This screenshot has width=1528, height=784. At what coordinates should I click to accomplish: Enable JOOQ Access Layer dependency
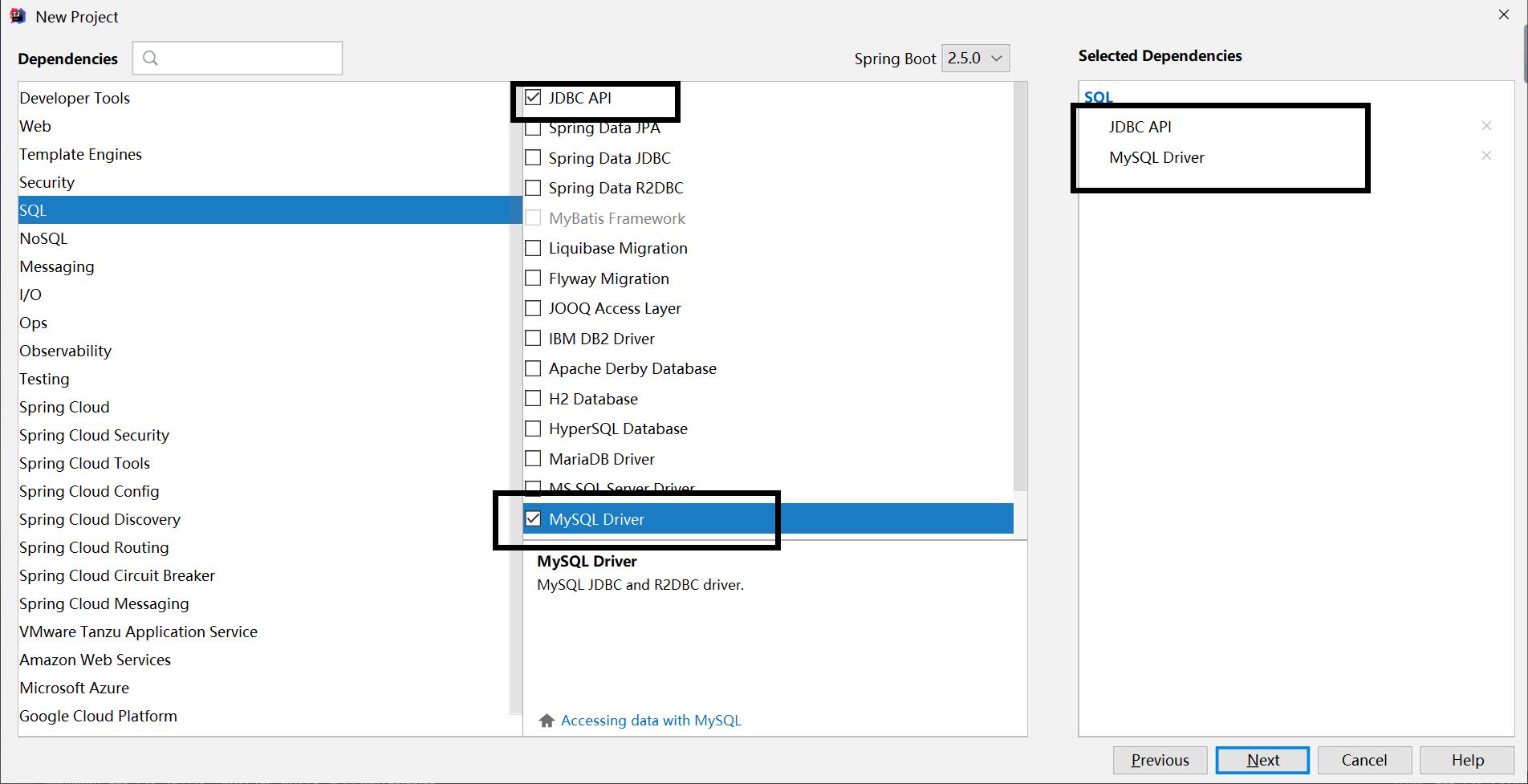point(533,308)
